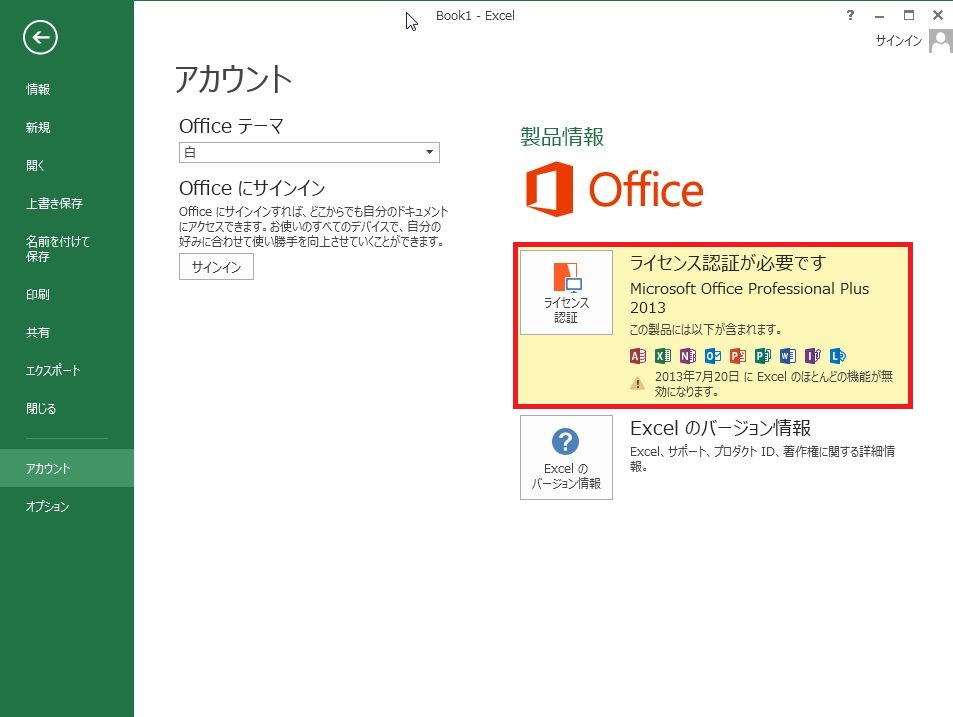This screenshot has width=953, height=717.
Task: Click the OneNote app icon
Action: [x=687, y=356]
